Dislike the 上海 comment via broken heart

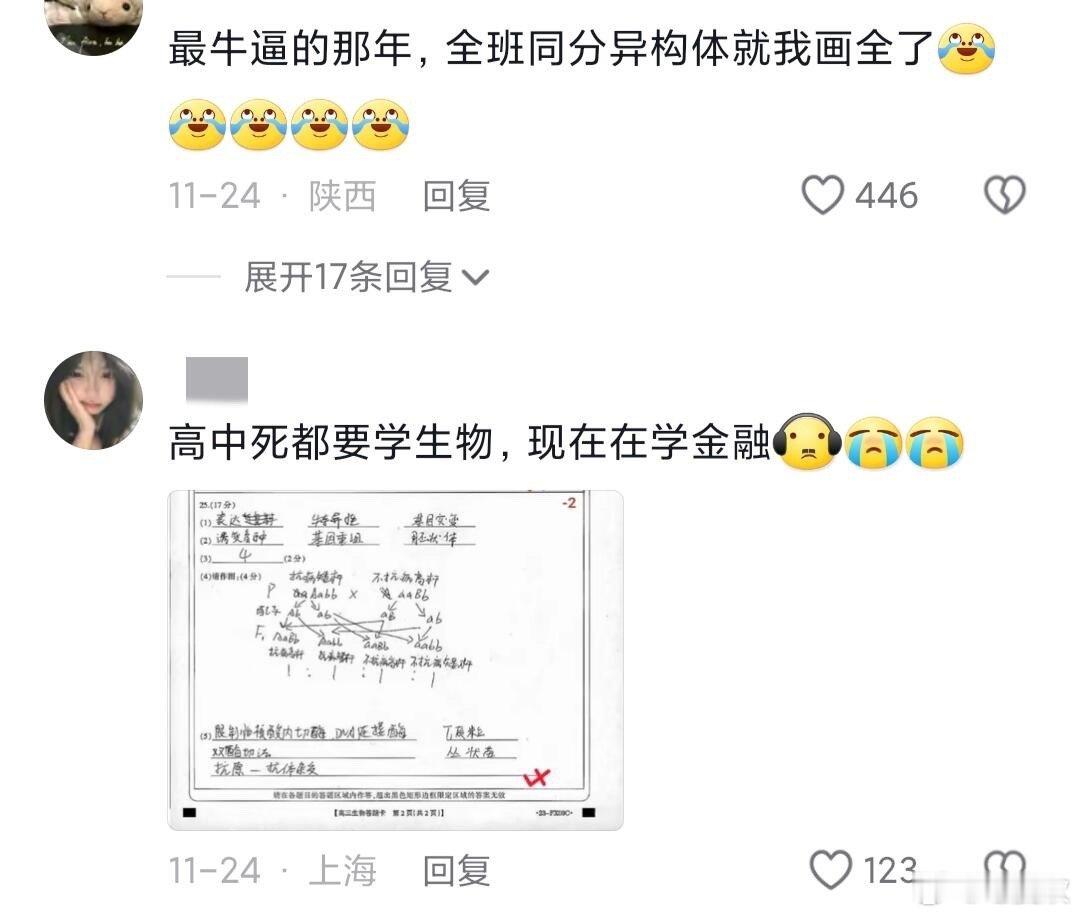click(1005, 868)
